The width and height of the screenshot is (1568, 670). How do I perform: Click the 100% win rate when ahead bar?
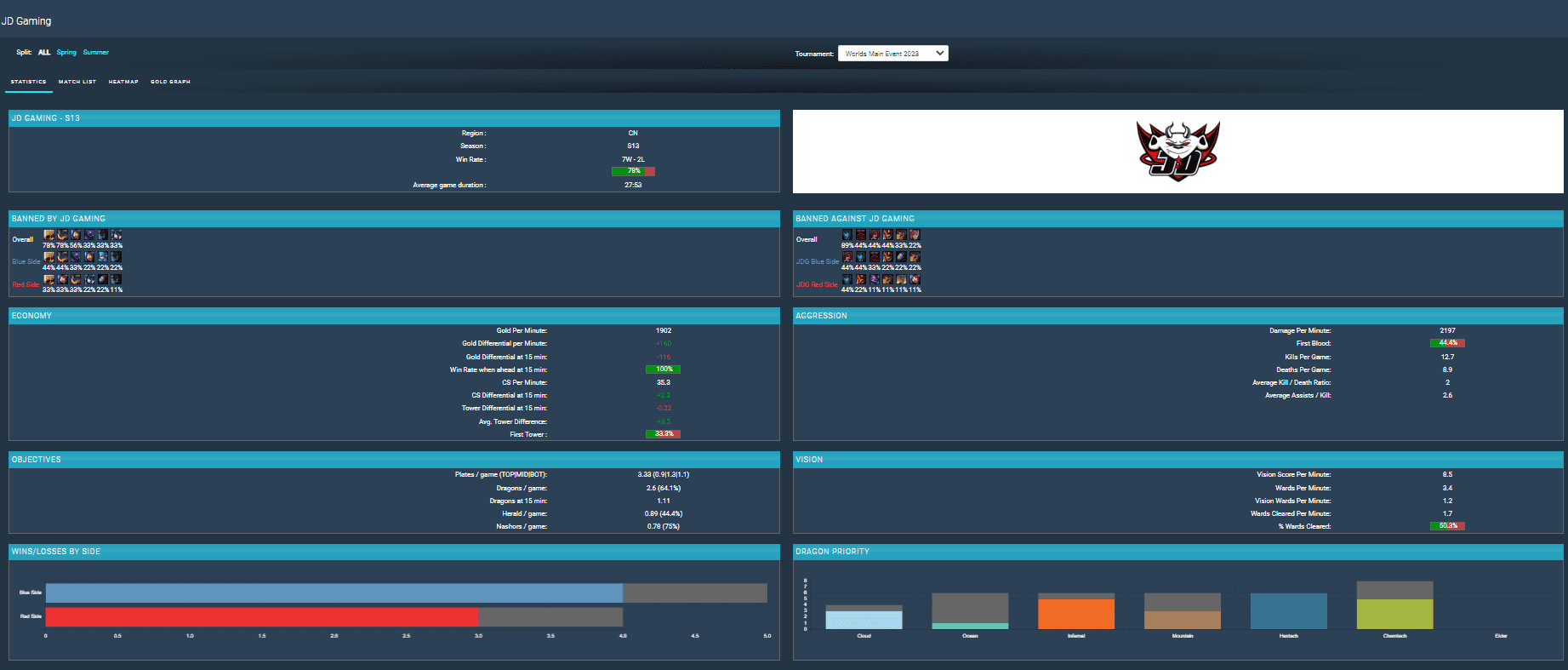(664, 369)
